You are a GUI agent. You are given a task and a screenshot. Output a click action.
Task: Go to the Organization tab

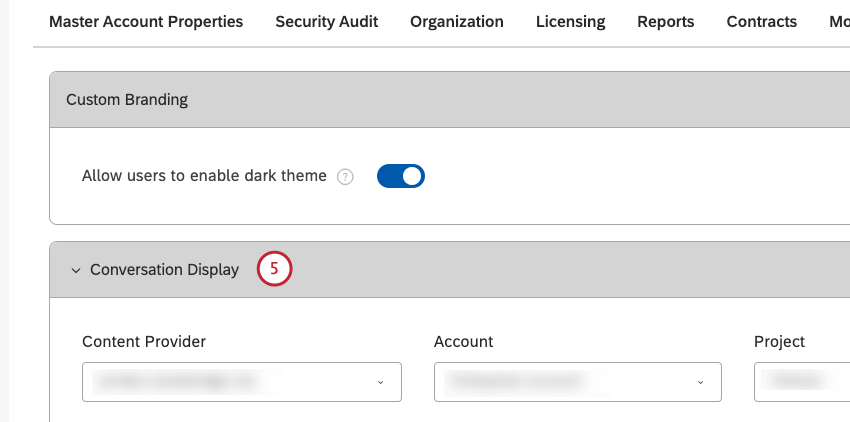[x=457, y=21]
